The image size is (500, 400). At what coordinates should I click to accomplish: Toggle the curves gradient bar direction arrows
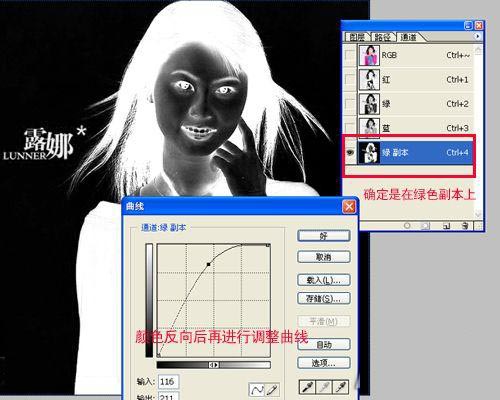[214, 365]
